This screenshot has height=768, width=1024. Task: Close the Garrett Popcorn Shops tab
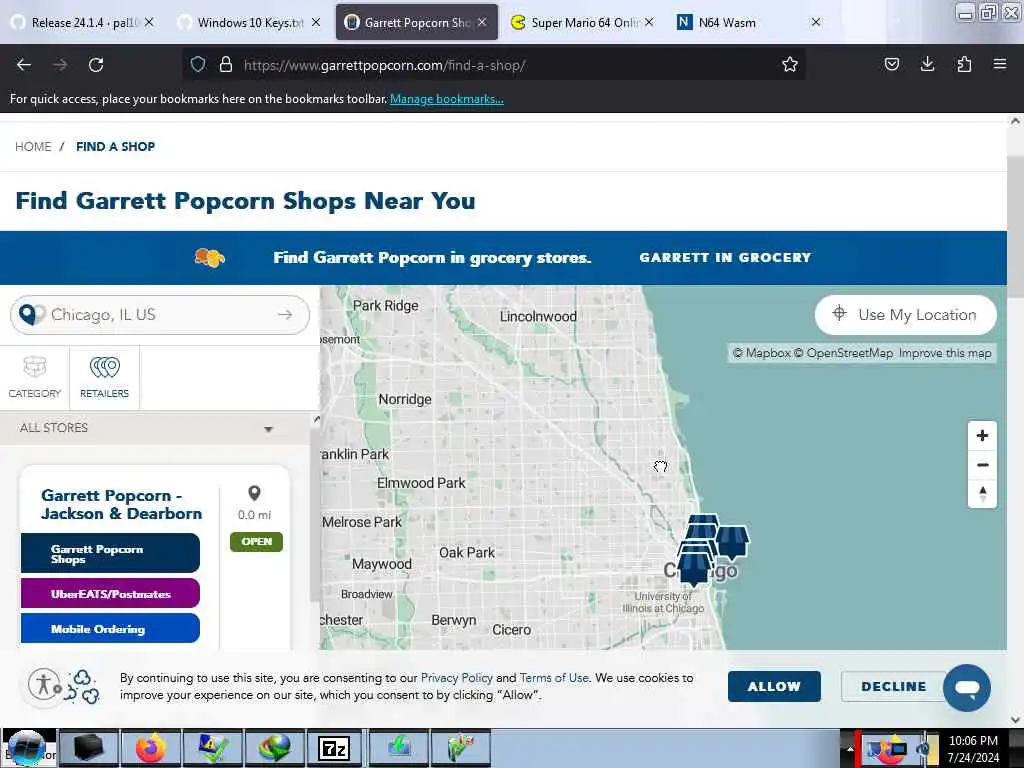click(482, 22)
